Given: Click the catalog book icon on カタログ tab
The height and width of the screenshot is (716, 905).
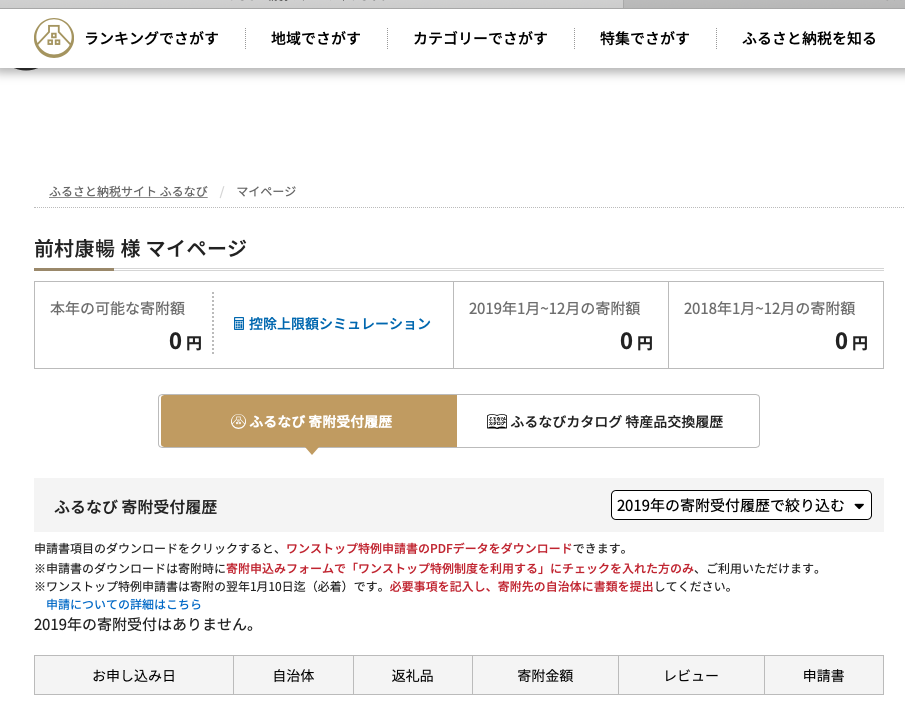Looking at the screenshot, I should (x=496, y=422).
